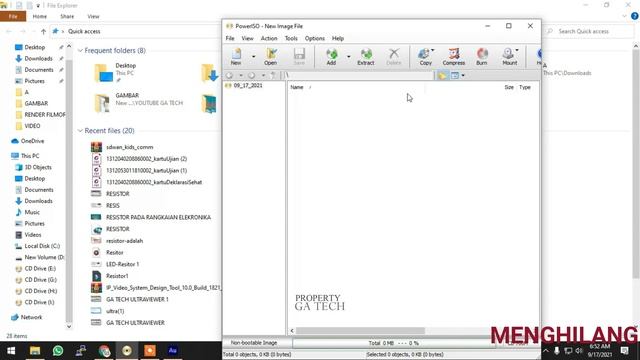Image resolution: width=640 pixels, height=360 pixels.
Task: Click the Add files icon in PowerISO
Action: tap(331, 56)
